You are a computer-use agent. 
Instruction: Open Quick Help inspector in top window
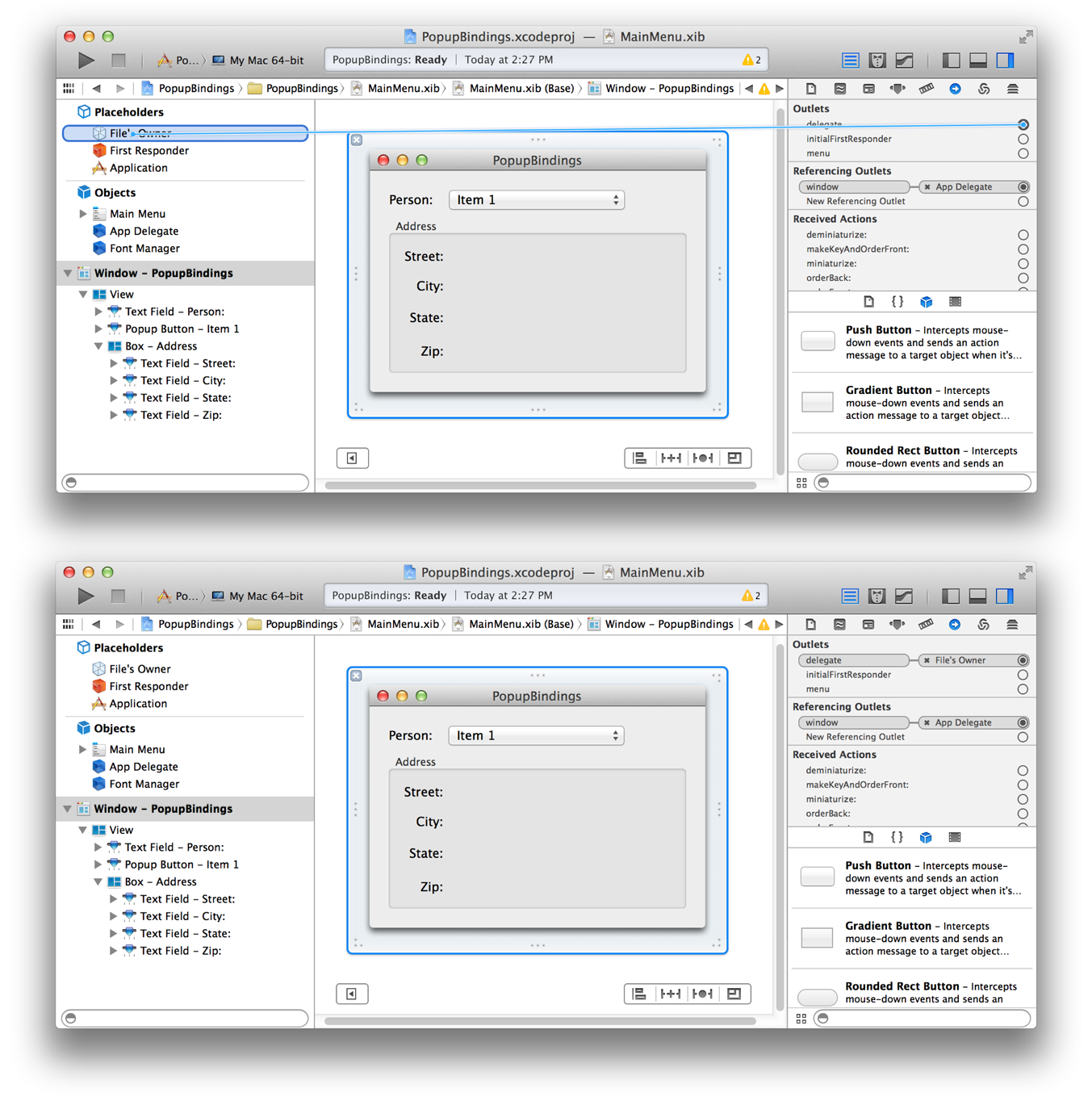[840, 89]
